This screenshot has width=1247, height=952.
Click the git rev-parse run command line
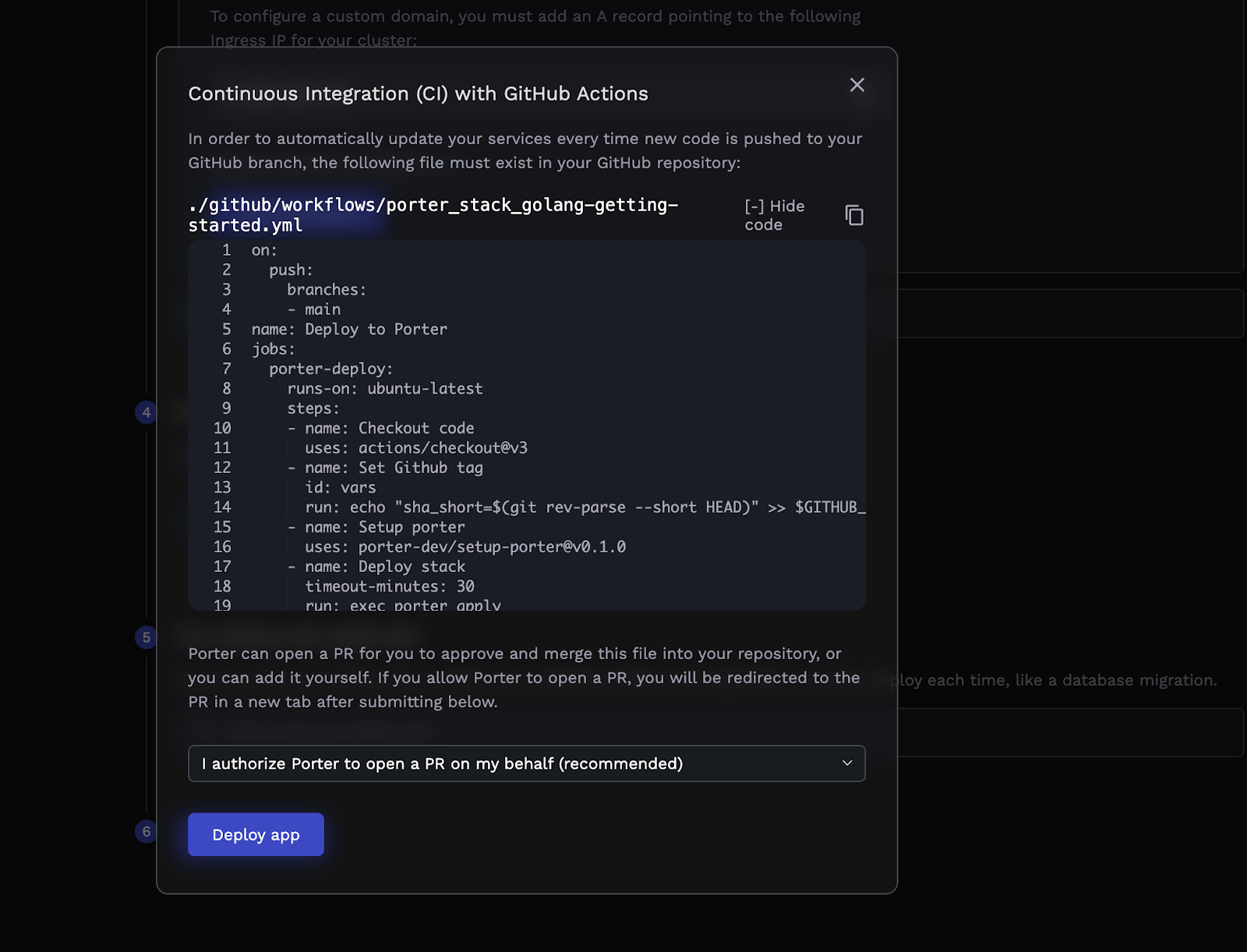click(585, 507)
